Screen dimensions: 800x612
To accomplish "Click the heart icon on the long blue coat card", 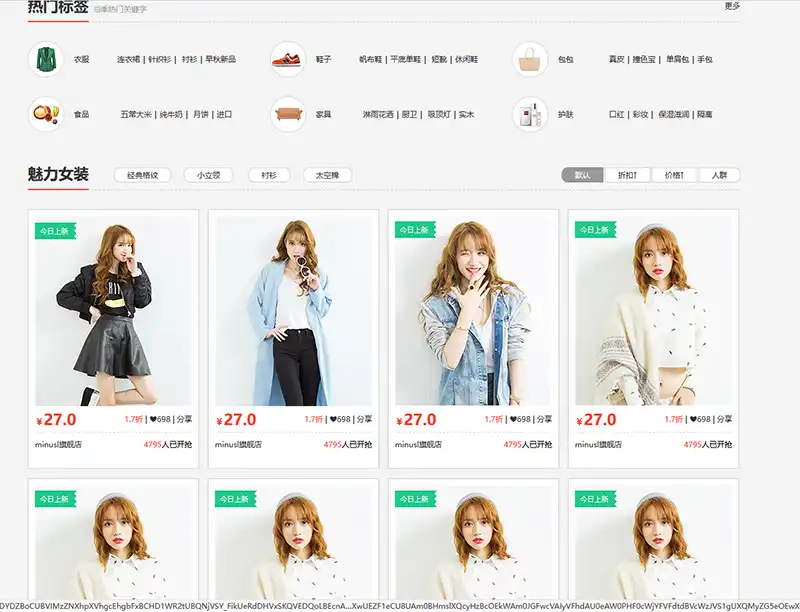I will [x=333, y=419].
